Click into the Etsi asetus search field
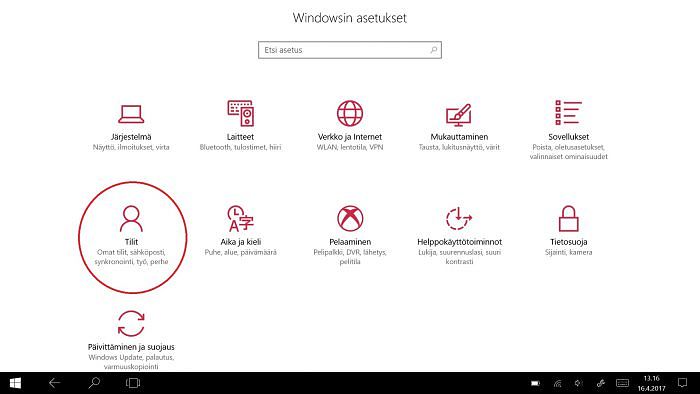 pos(350,50)
